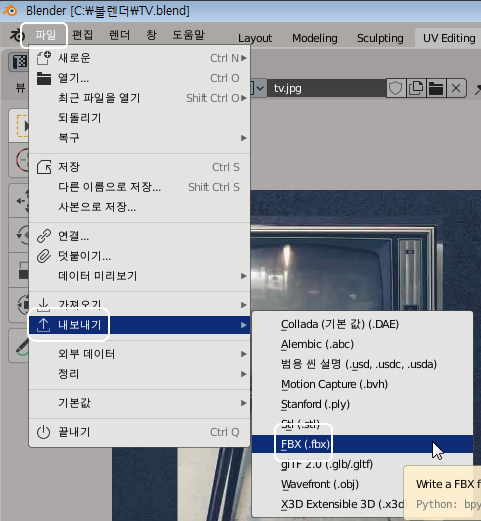The width and height of the screenshot is (481, 521).
Task: Choose 저장 to save the file
Action: coord(140,167)
